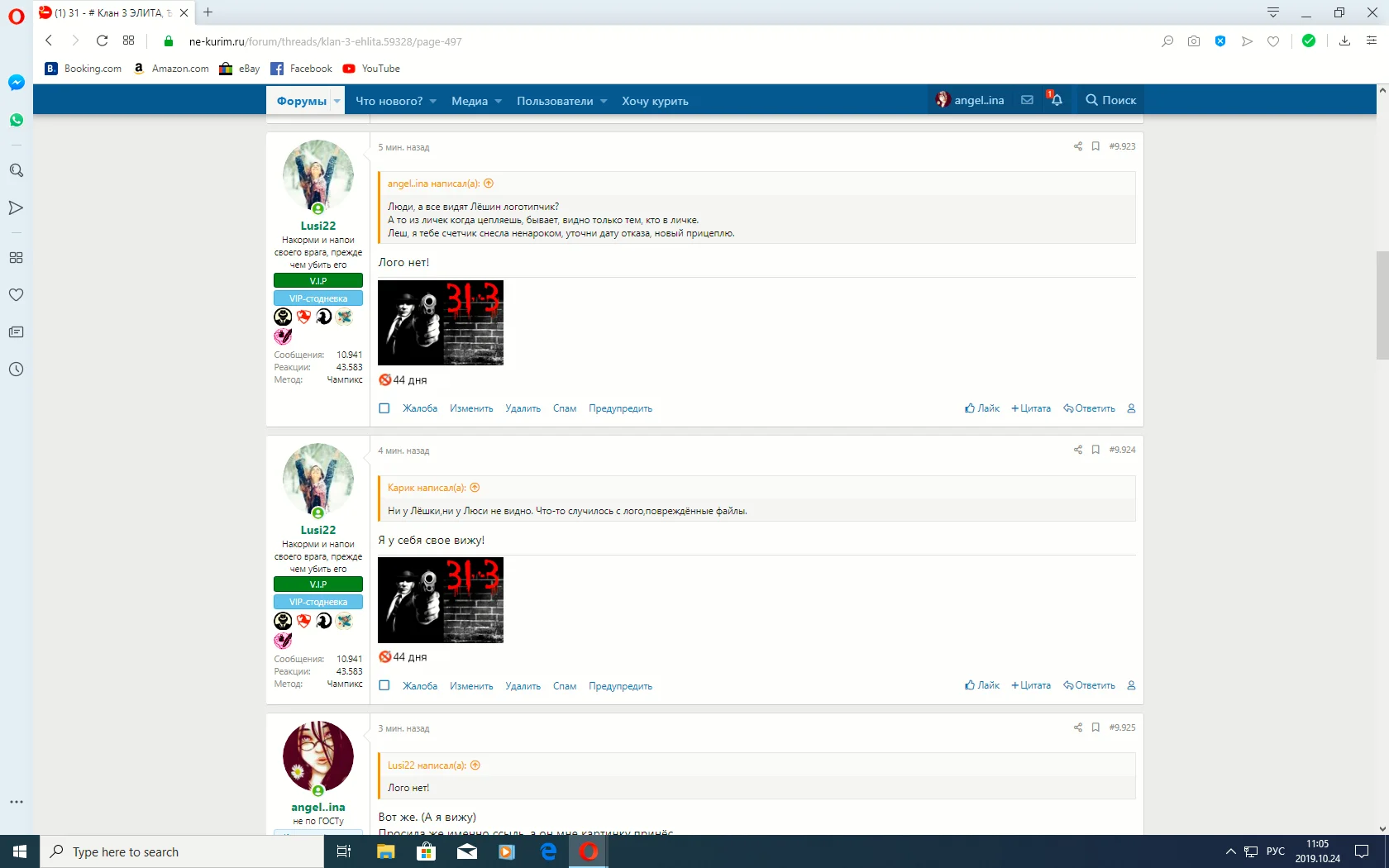Open WhatsApp in the Opera sidebar

coord(16,121)
